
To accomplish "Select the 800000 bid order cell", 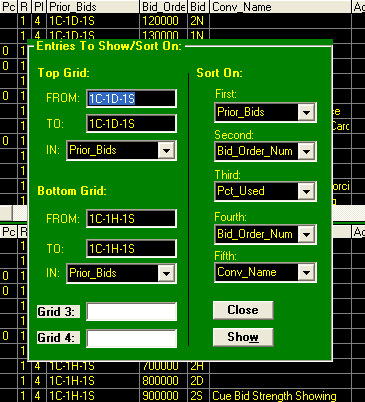I will [x=163, y=381].
